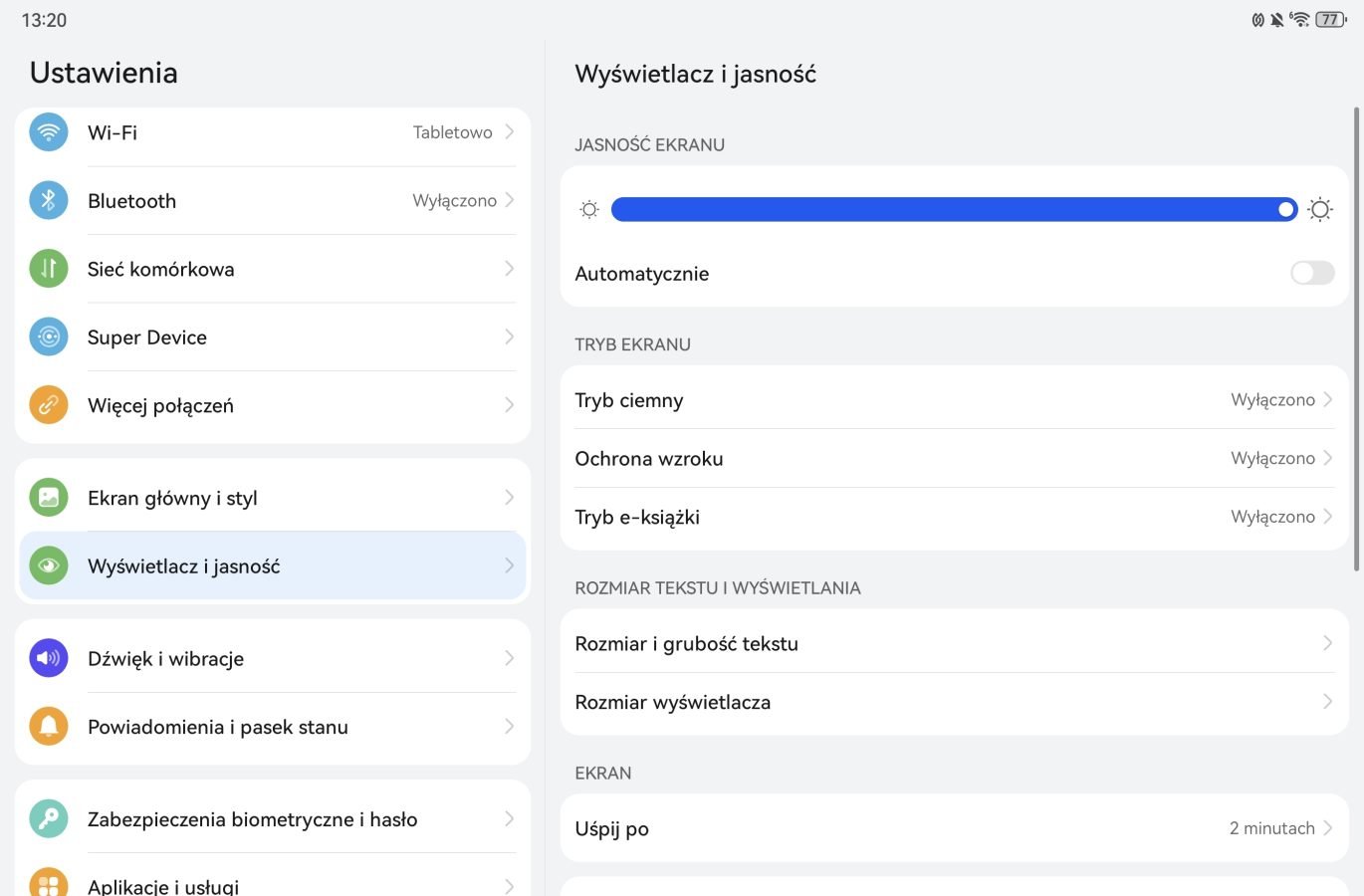The height and width of the screenshot is (896, 1364).
Task: Open Więcej połączeń entry
Action: tap(273, 405)
